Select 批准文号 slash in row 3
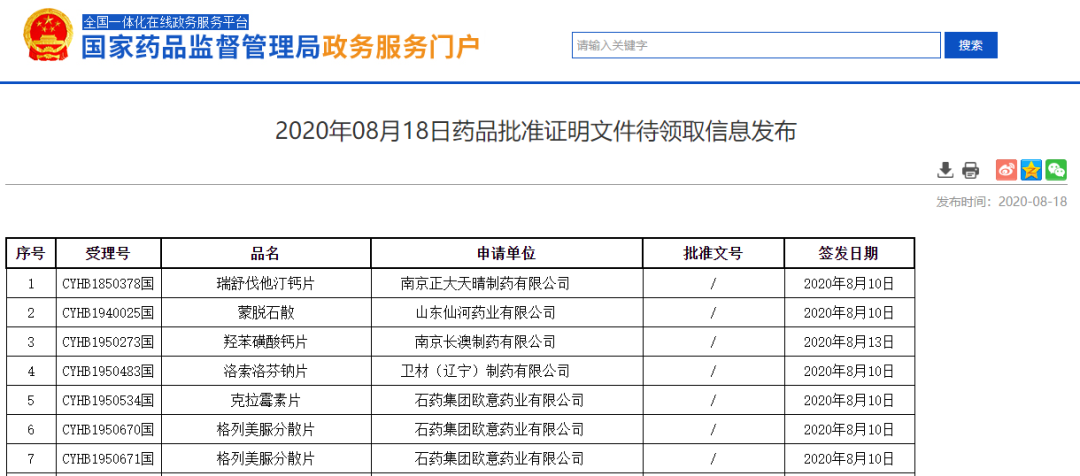The width and height of the screenshot is (1080, 476). [x=714, y=342]
